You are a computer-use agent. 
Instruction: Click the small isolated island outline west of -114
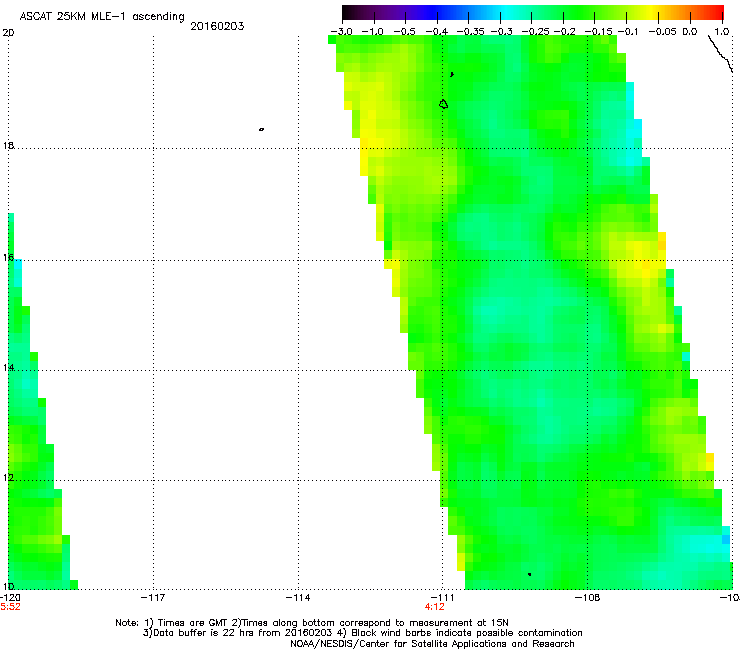pyautogui.click(x=261, y=129)
